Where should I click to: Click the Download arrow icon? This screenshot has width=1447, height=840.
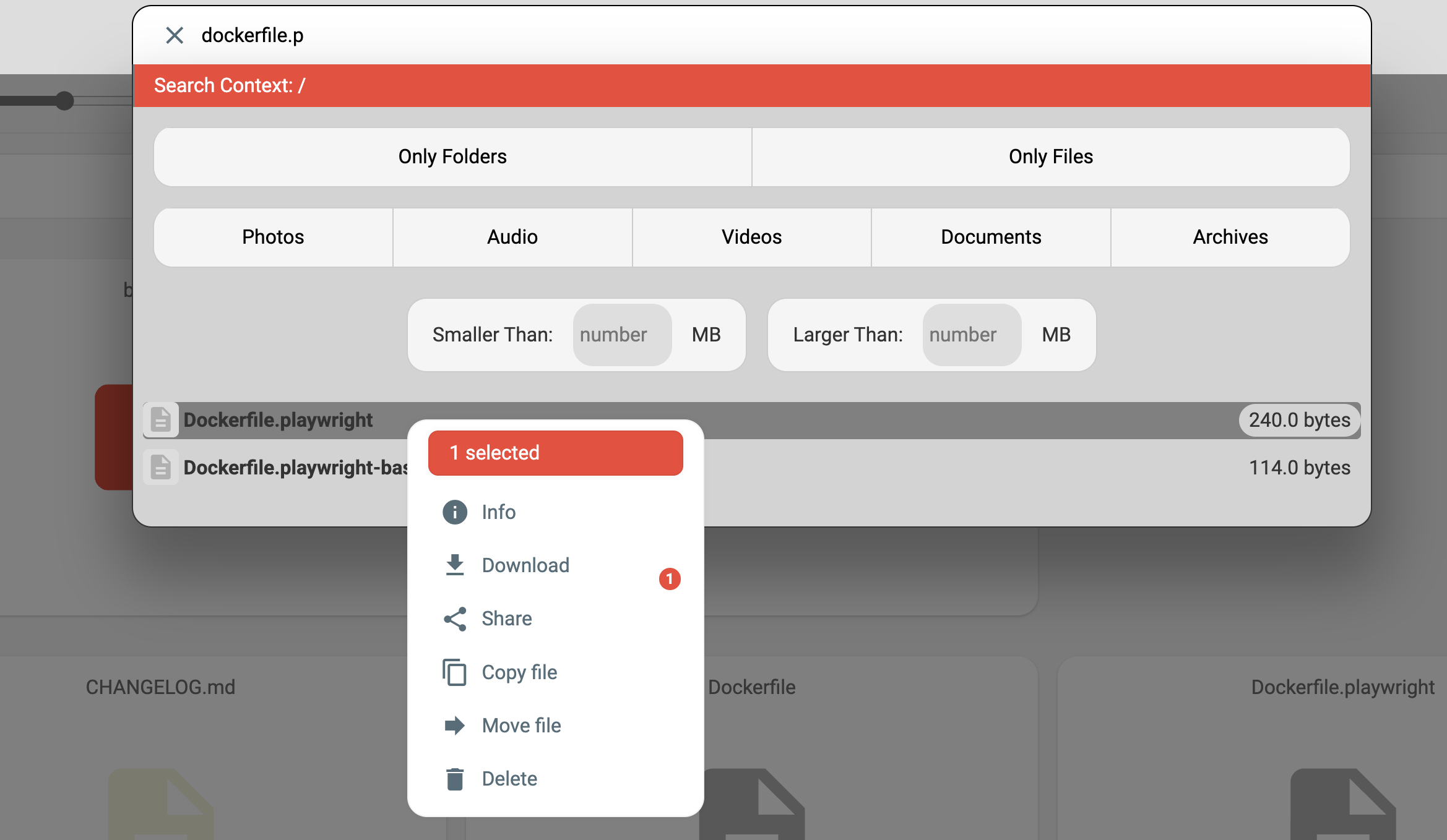tap(455, 565)
